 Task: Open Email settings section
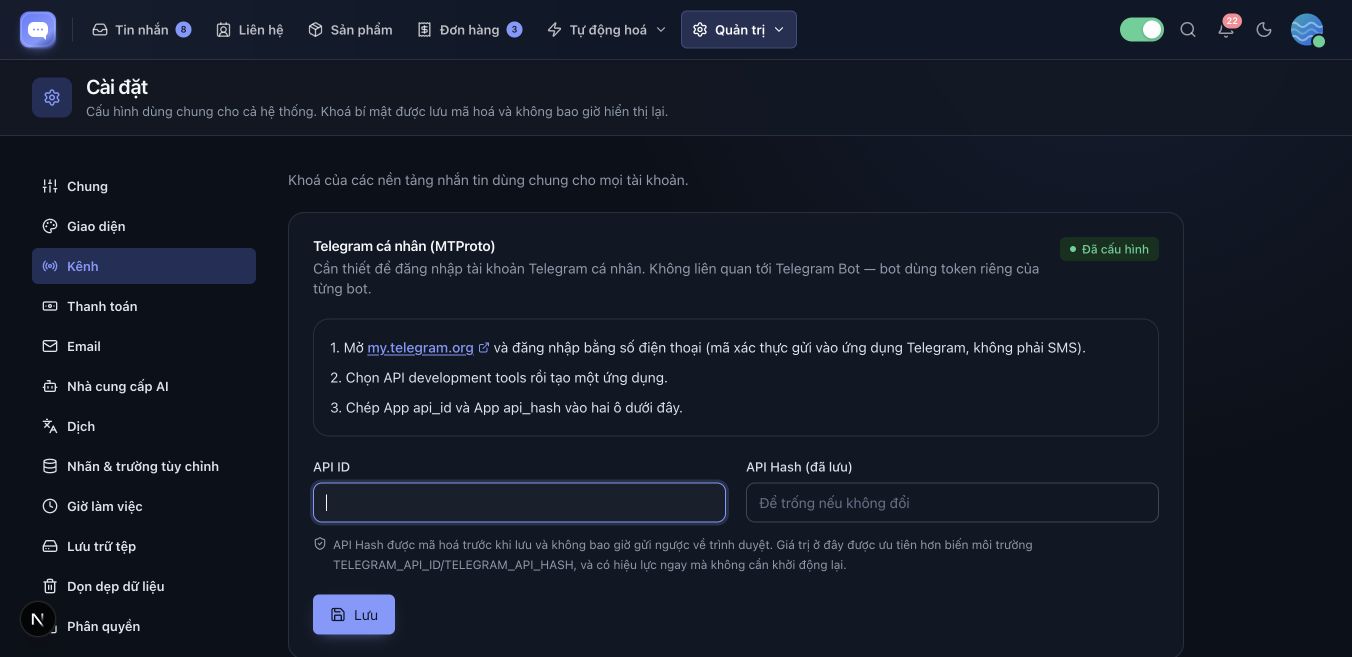click(x=144, y=346)
